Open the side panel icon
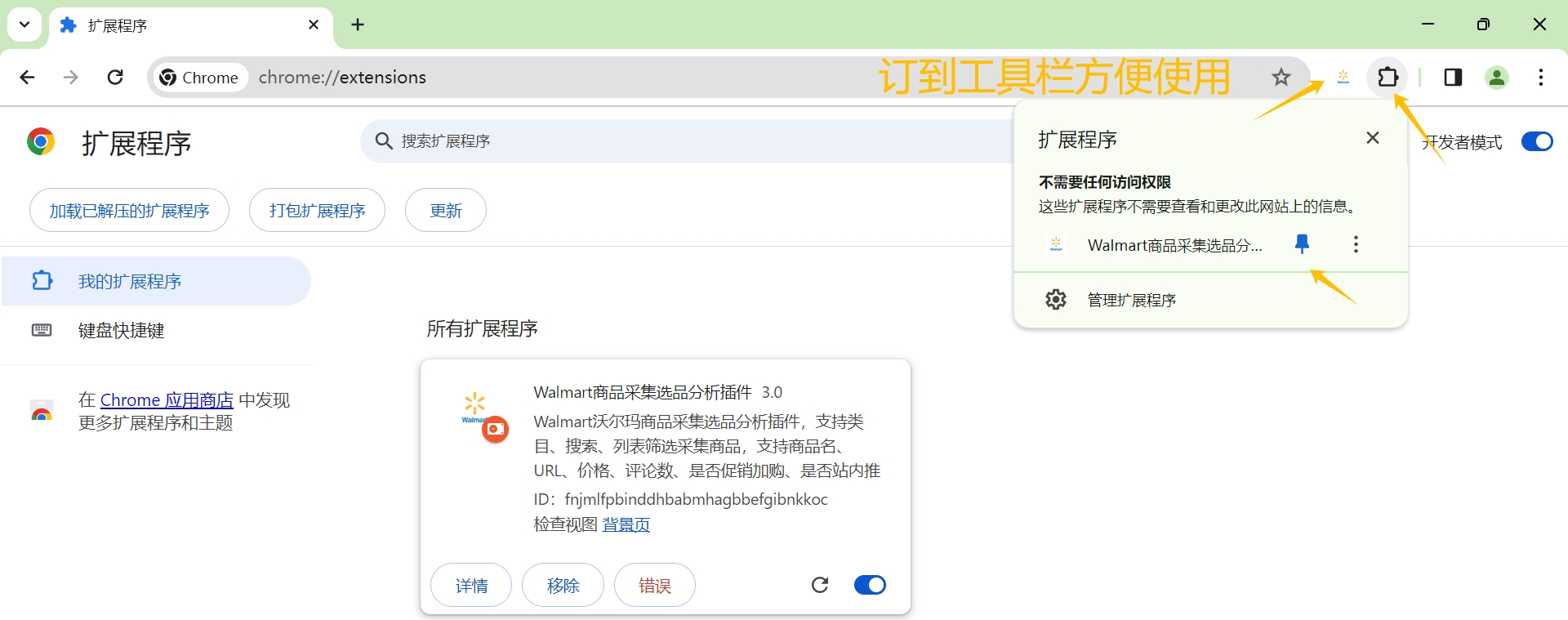This screenshot has height=620, width=1568. 1453,78
